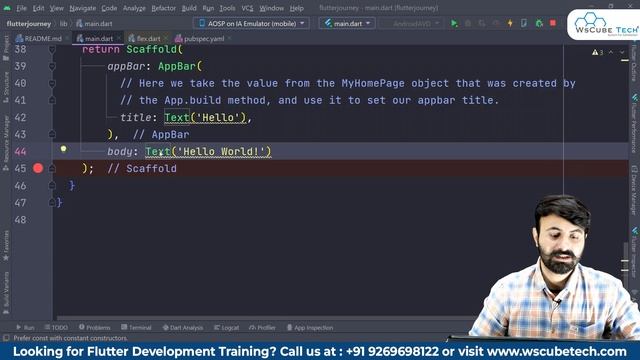The height and width of the screenshot is (360, 640).
Task: Collapse the fold marker on line 38
Action: click(x=52, y=49)
